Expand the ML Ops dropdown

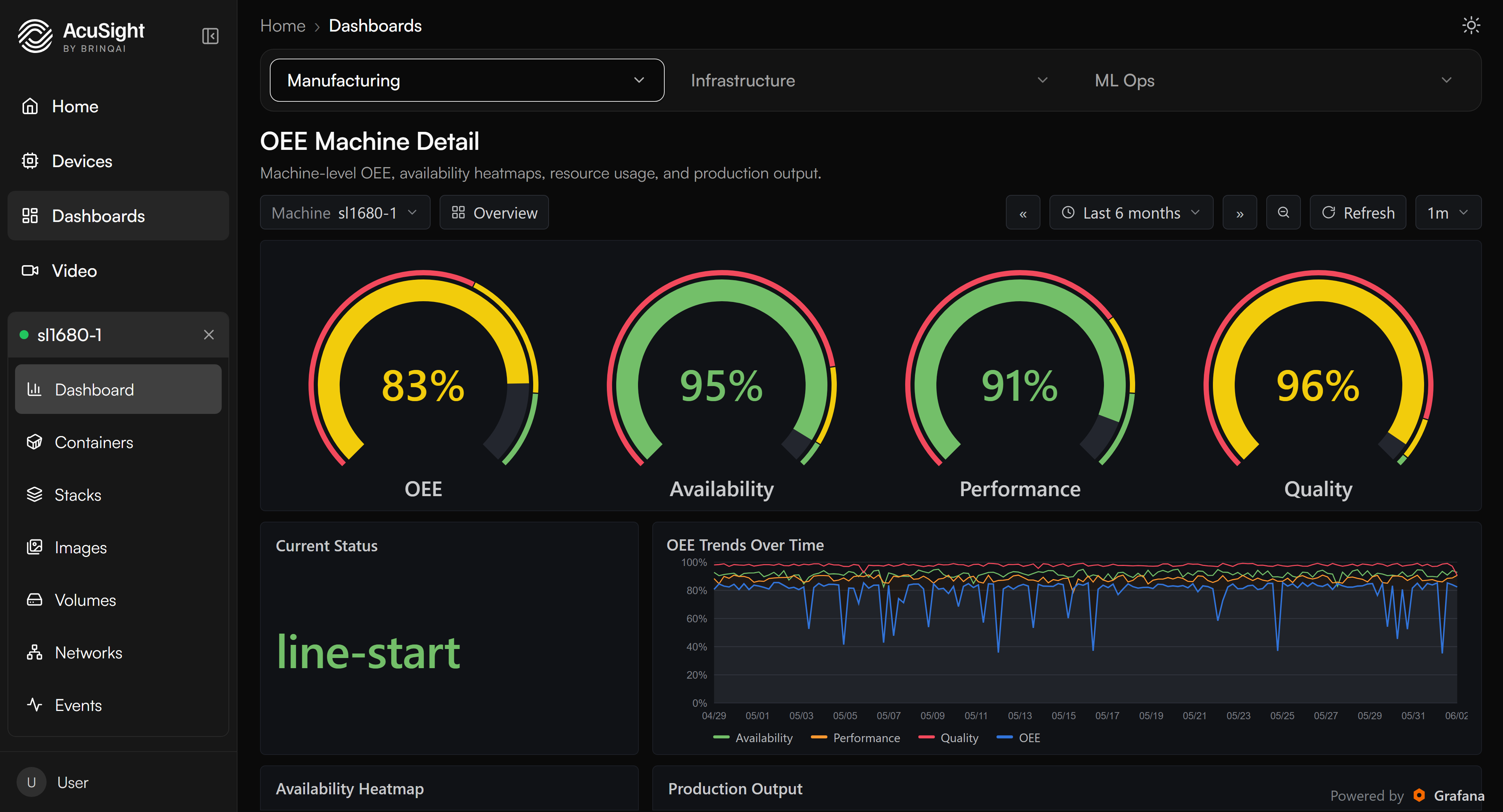1274,80
